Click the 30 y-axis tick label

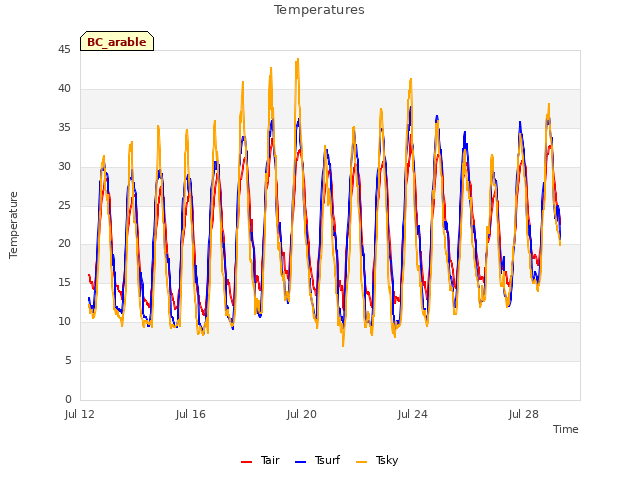64,166
